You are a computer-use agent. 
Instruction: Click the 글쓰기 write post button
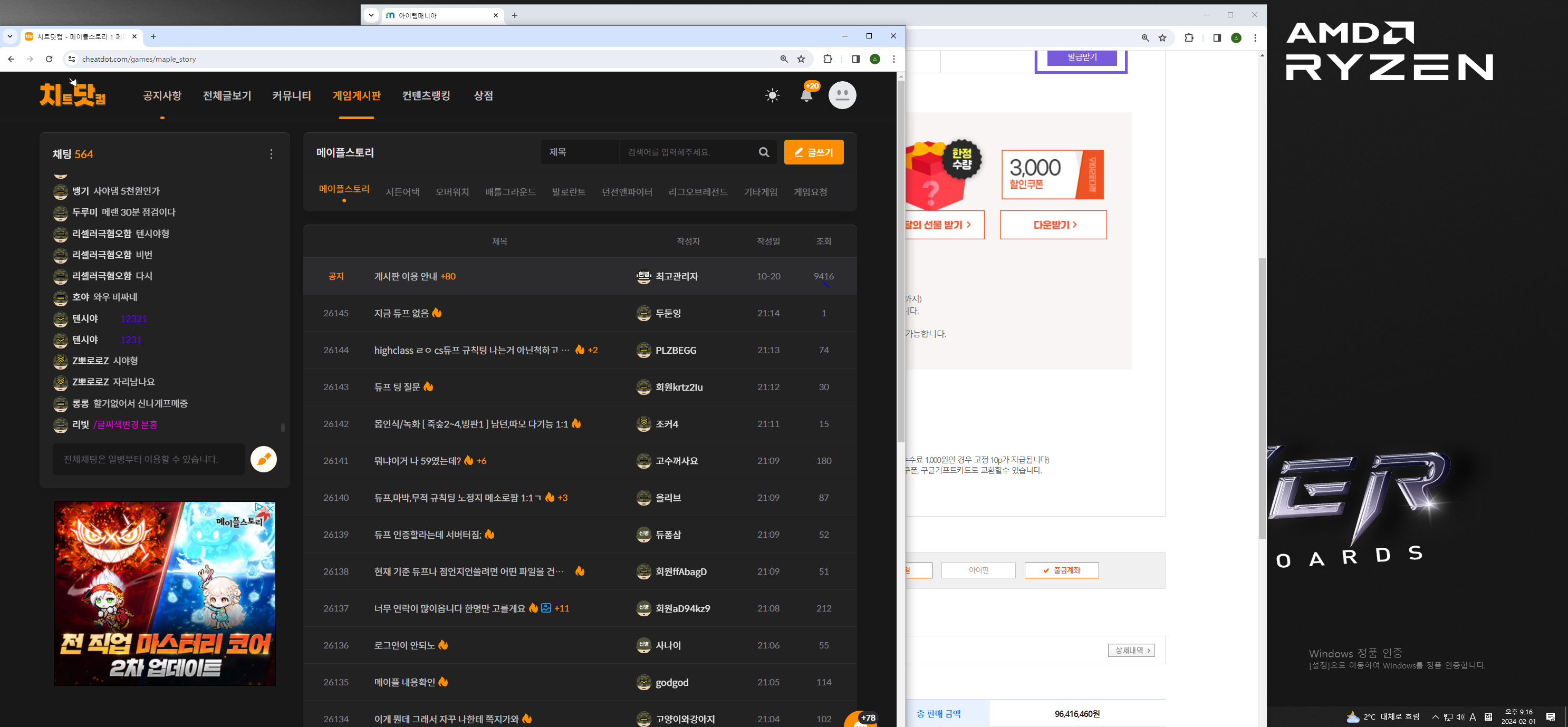tap(813, 152)
